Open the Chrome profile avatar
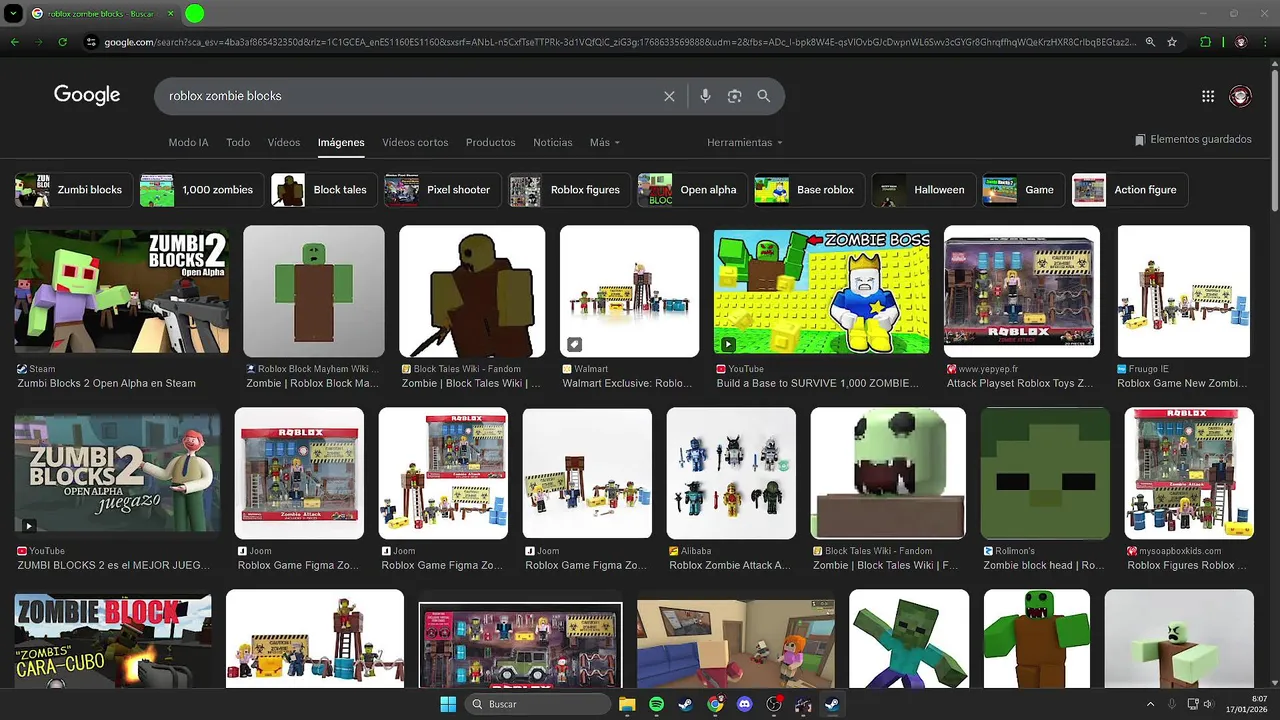Viewport: 1280px width, 720px height. point(1241,42)
